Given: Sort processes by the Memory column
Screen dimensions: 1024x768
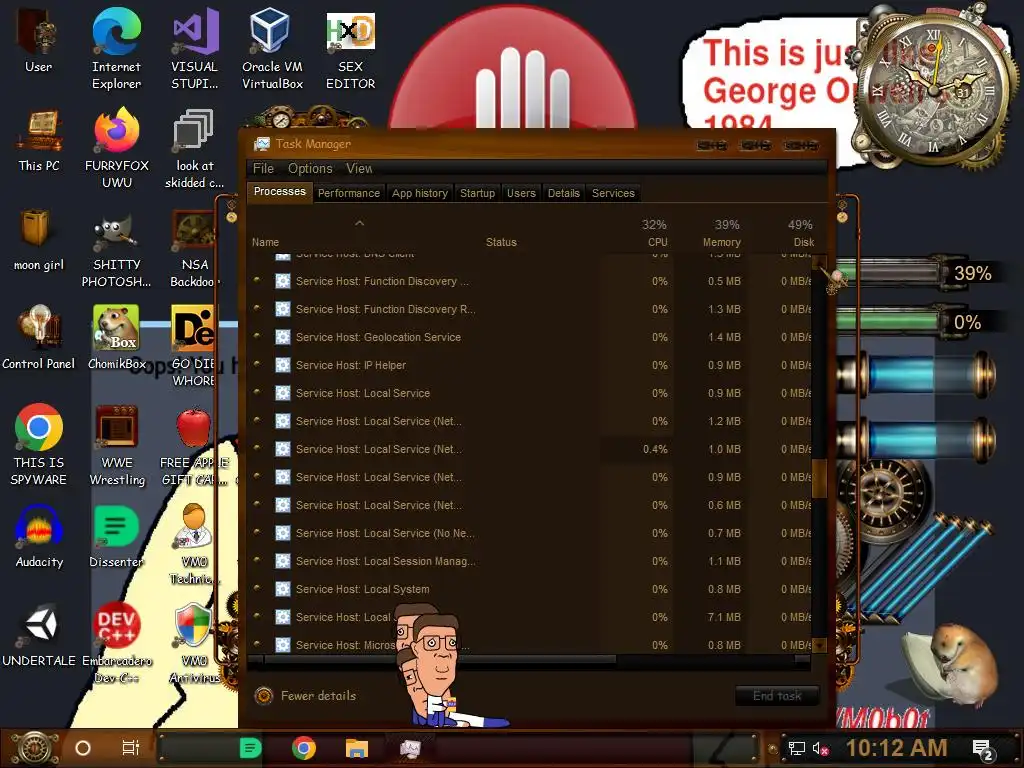Looking at the screenshot, I should [722, 233].
